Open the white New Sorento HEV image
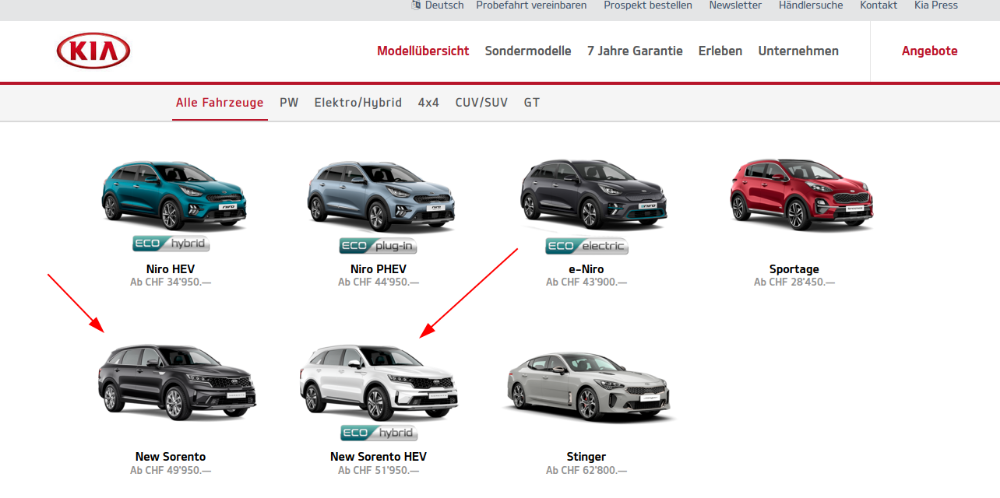1000x498 pixels. [379, 381]
